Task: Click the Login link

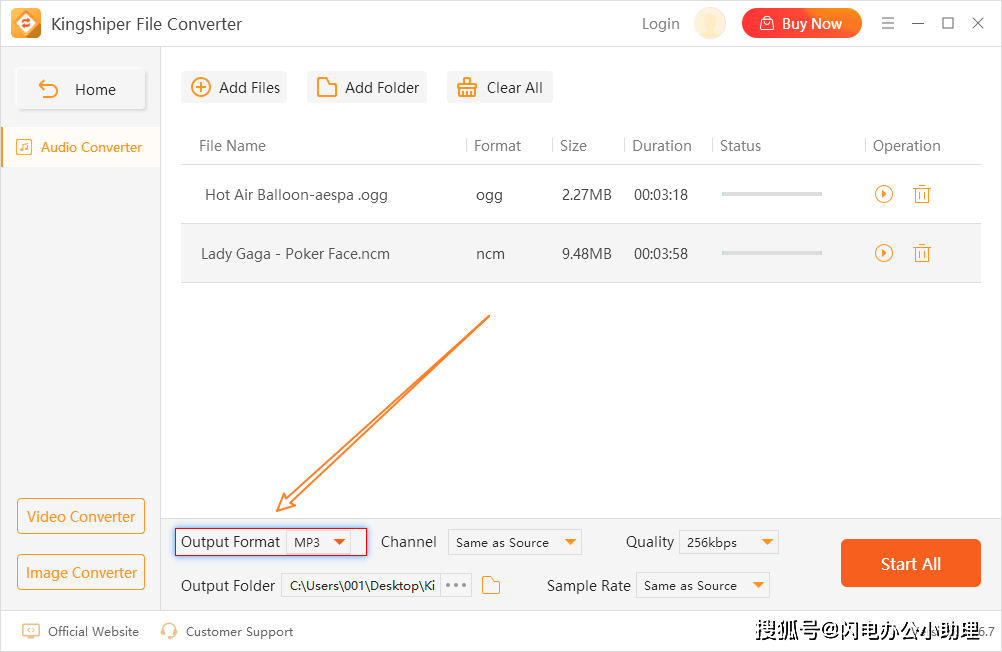Action: (x=661, y=24)
